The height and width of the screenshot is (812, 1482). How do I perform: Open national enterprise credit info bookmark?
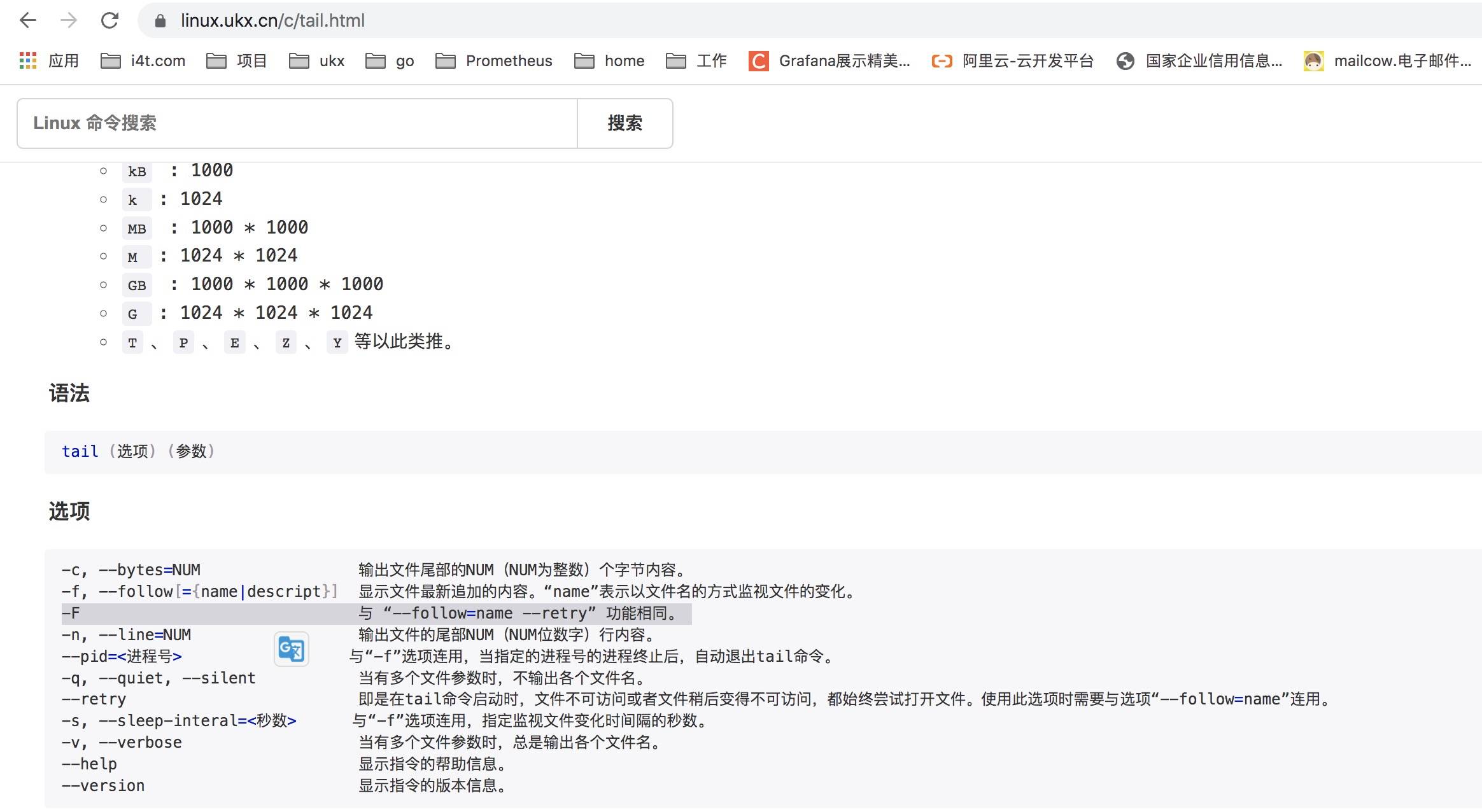coord(1199,60)
